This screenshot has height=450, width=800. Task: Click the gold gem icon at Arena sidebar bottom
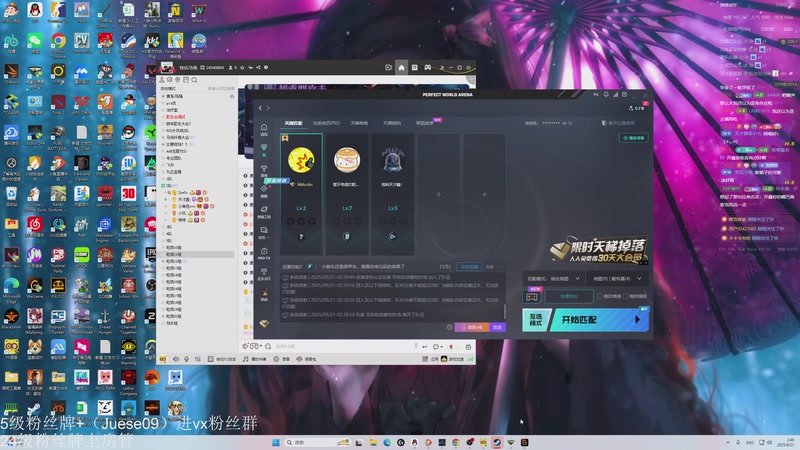[264, 323]
